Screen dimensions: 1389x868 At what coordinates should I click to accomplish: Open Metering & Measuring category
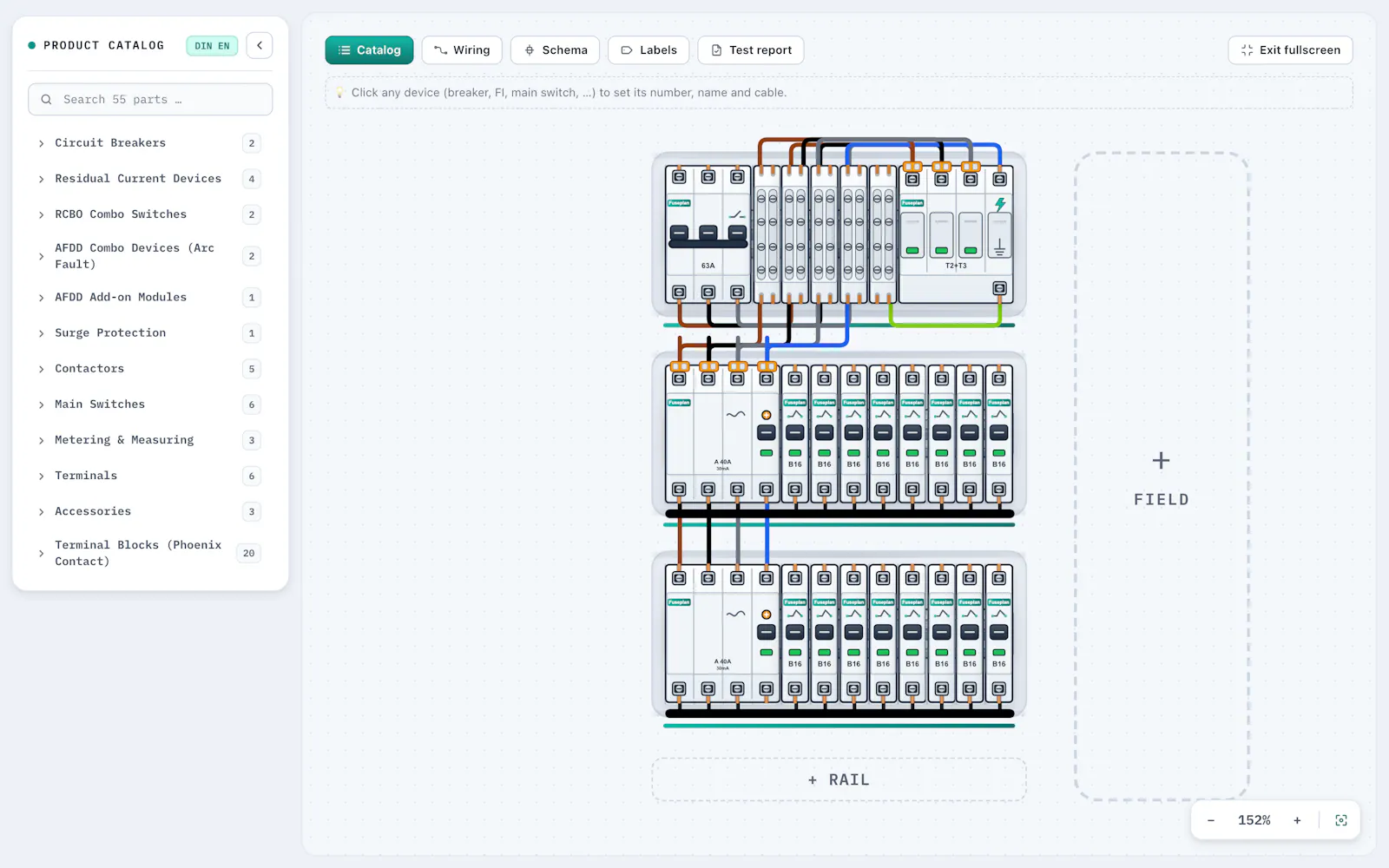pyautogui.click(x=150, y=440)
